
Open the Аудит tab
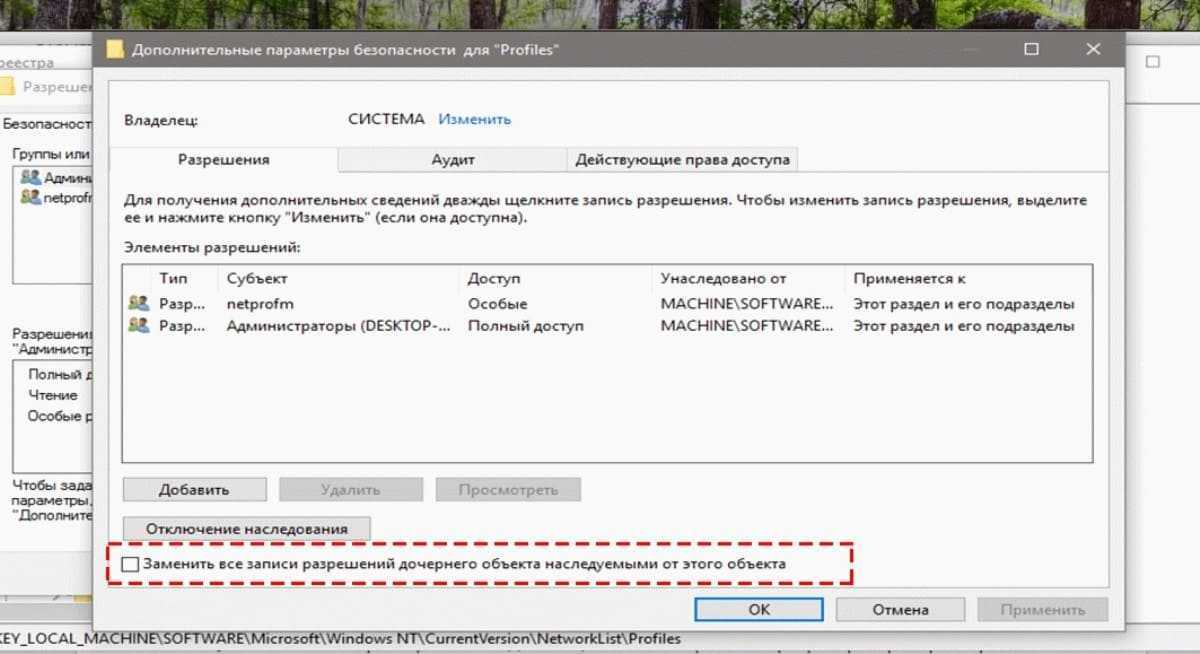pyautogui.click(x=452, y=159)
